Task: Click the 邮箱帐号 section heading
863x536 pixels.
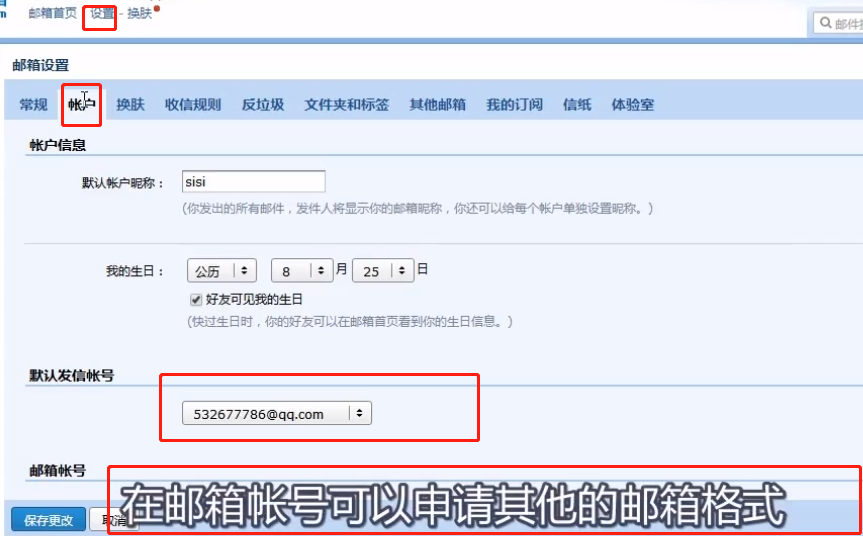Action: (57, 471)
